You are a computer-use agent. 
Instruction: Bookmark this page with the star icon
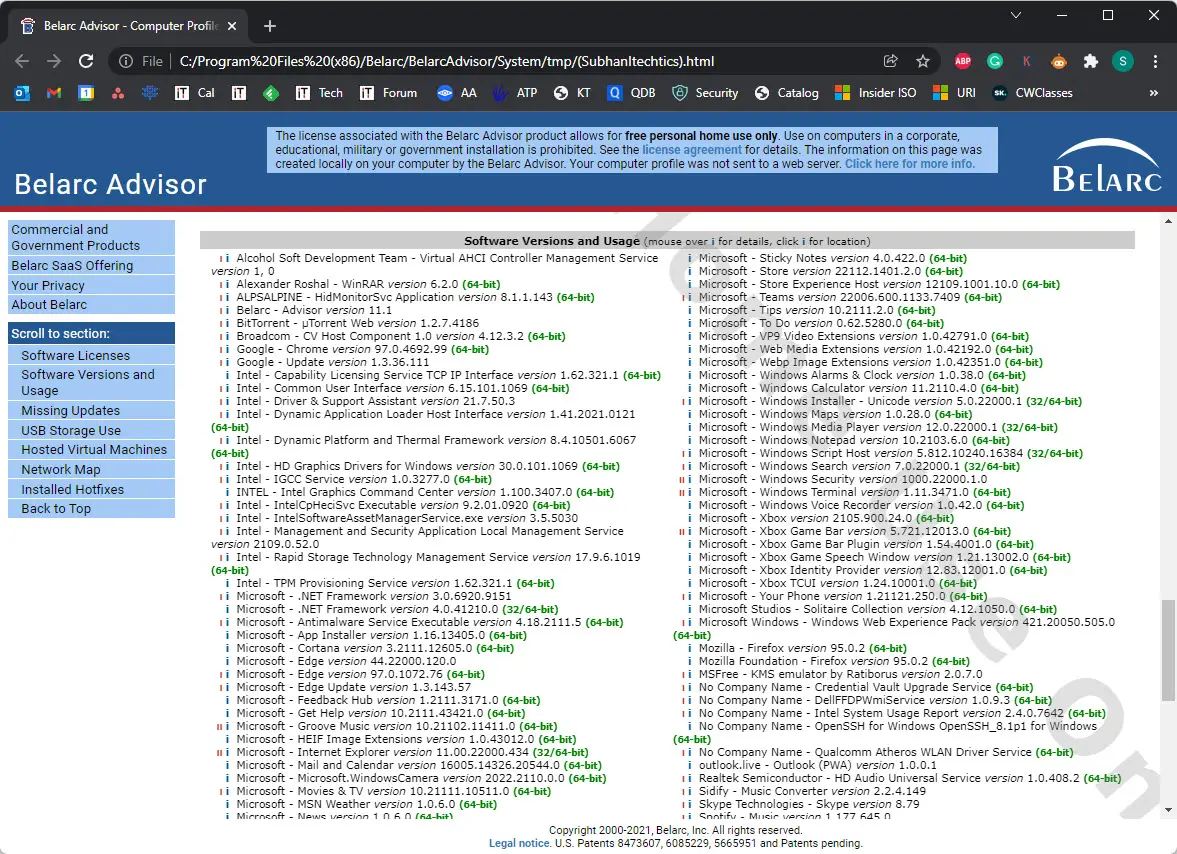(x=923, y=62)
